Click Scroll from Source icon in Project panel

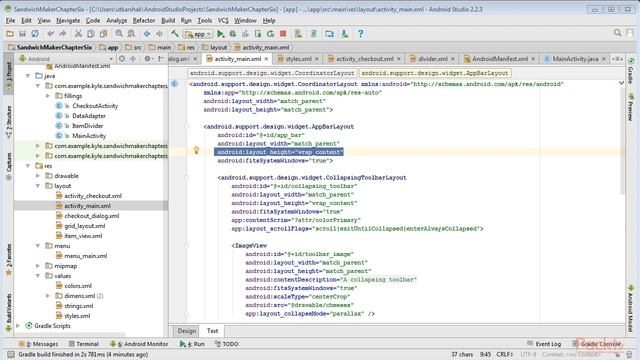coord(122,59)
